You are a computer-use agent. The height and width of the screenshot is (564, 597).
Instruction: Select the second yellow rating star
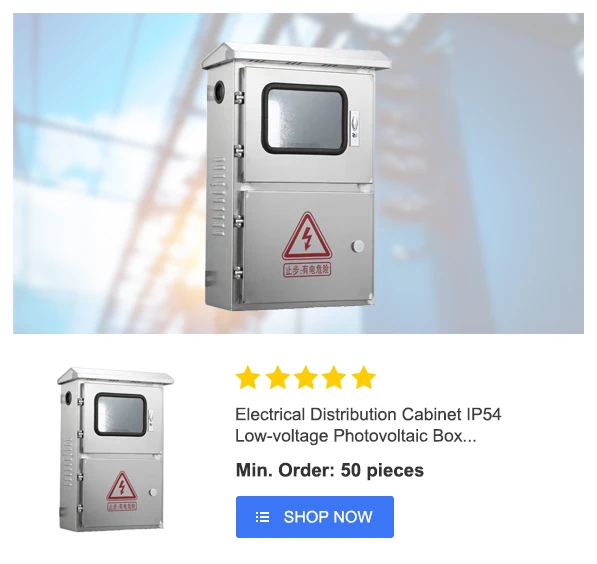tap(277, 377)
